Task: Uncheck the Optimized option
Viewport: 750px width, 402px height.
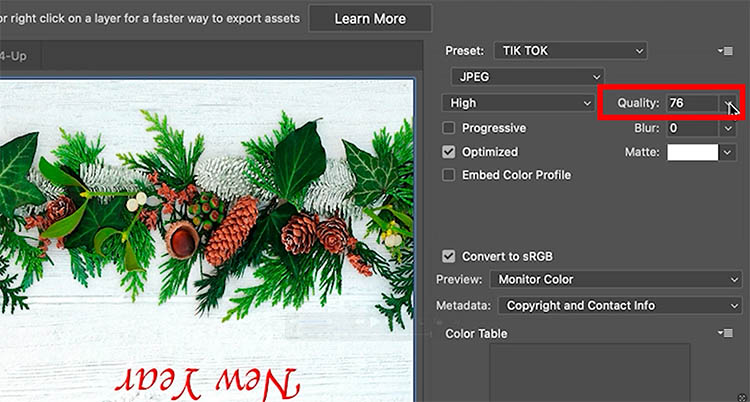Action: [449, 152]
